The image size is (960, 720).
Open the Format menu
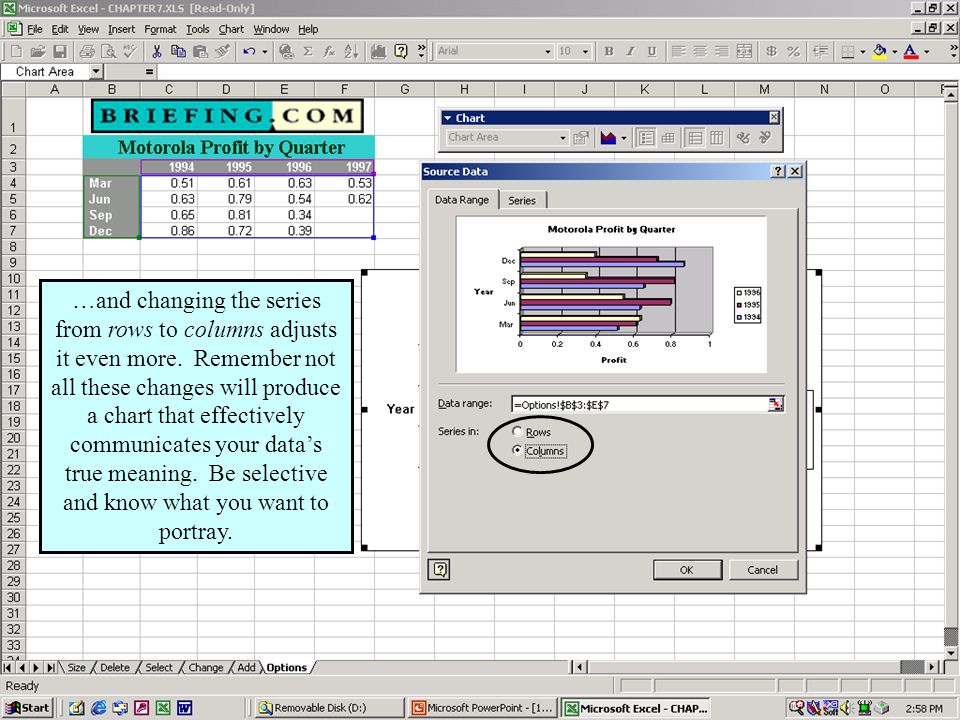point(160,29)
